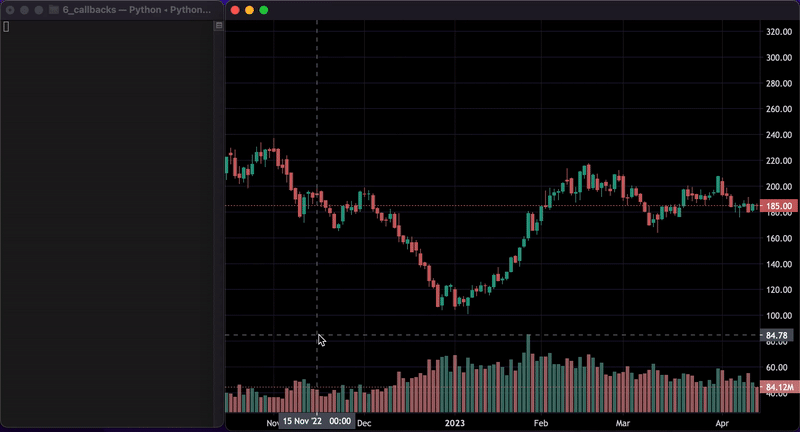Click the 320.00 price scale label
The height and width of the screenshot is (432, 800).
point(778,32)
